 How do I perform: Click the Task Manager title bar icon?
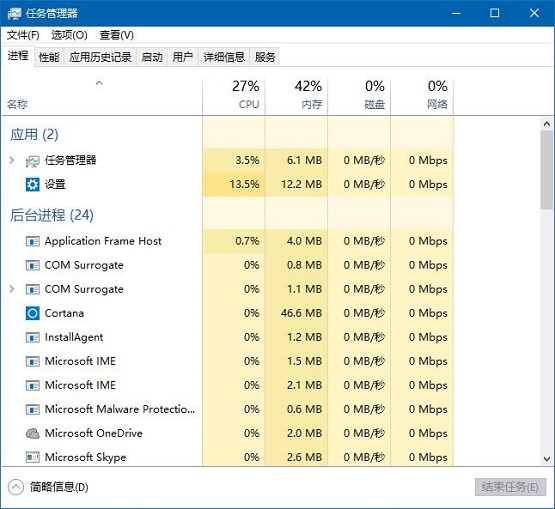pos(14,13)
